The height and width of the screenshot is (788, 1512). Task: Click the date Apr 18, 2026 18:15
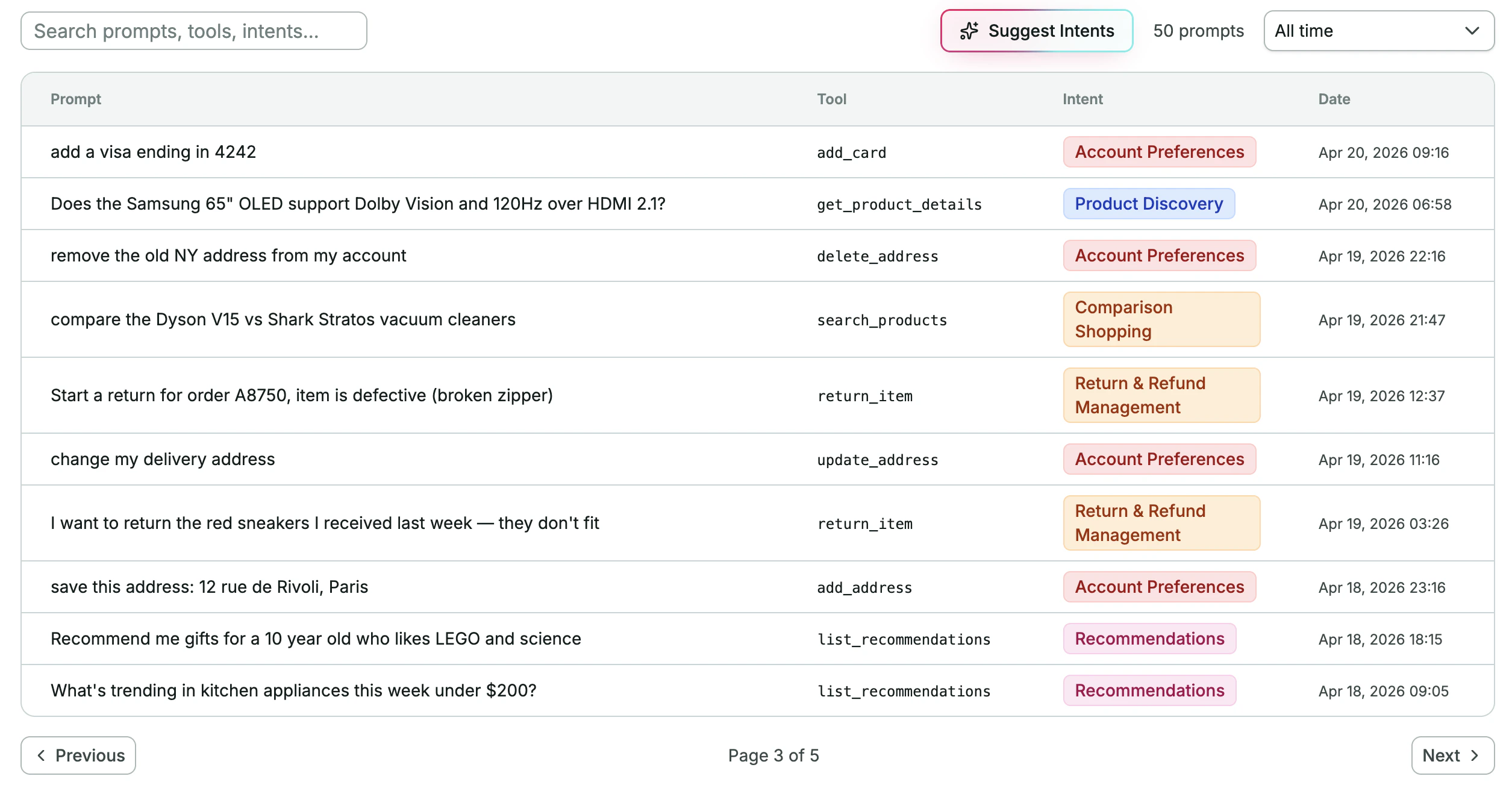pyautogui.click(x=1380, y=640)
